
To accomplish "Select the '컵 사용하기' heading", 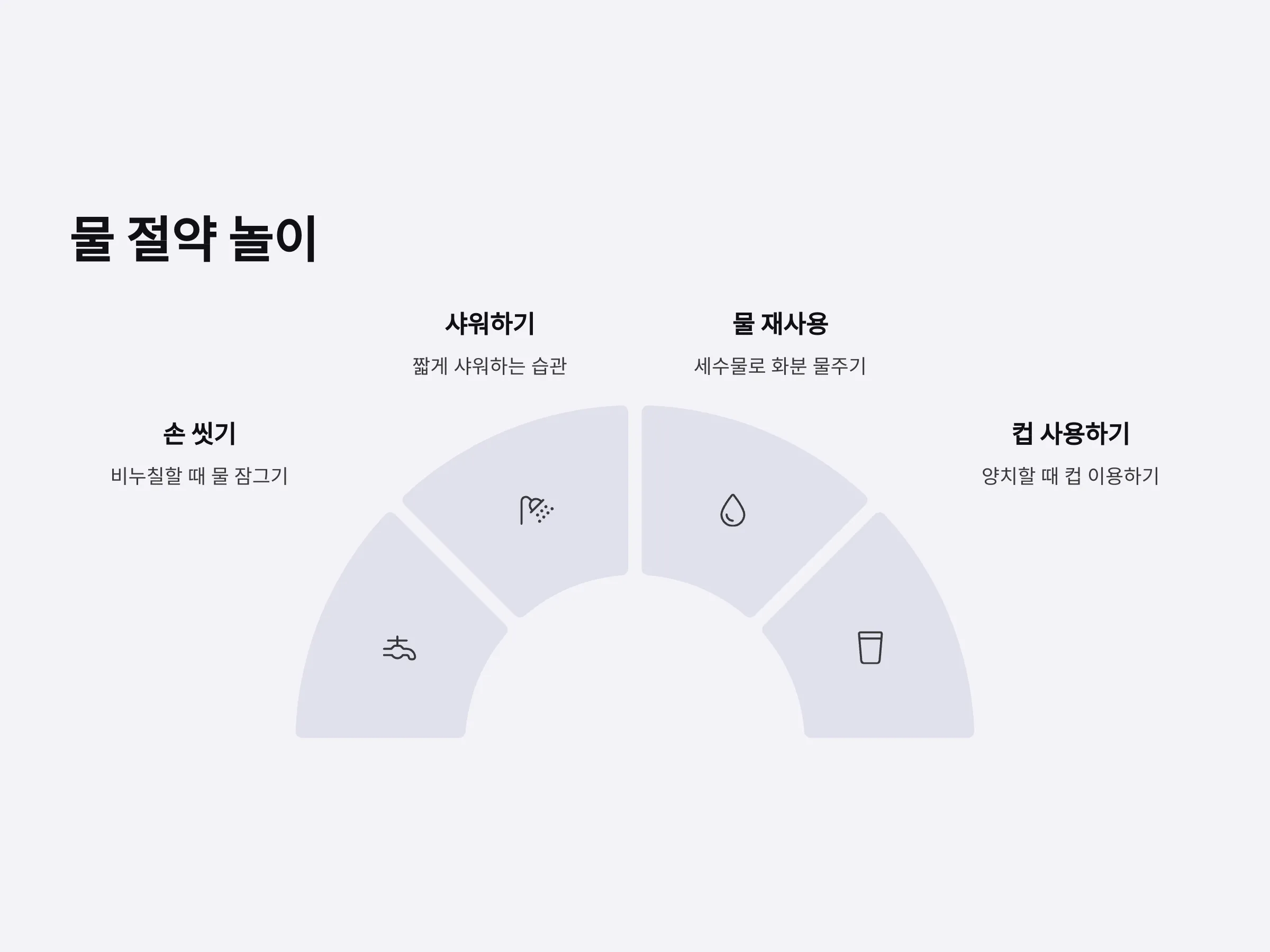I will click(x=1071, y=433).
